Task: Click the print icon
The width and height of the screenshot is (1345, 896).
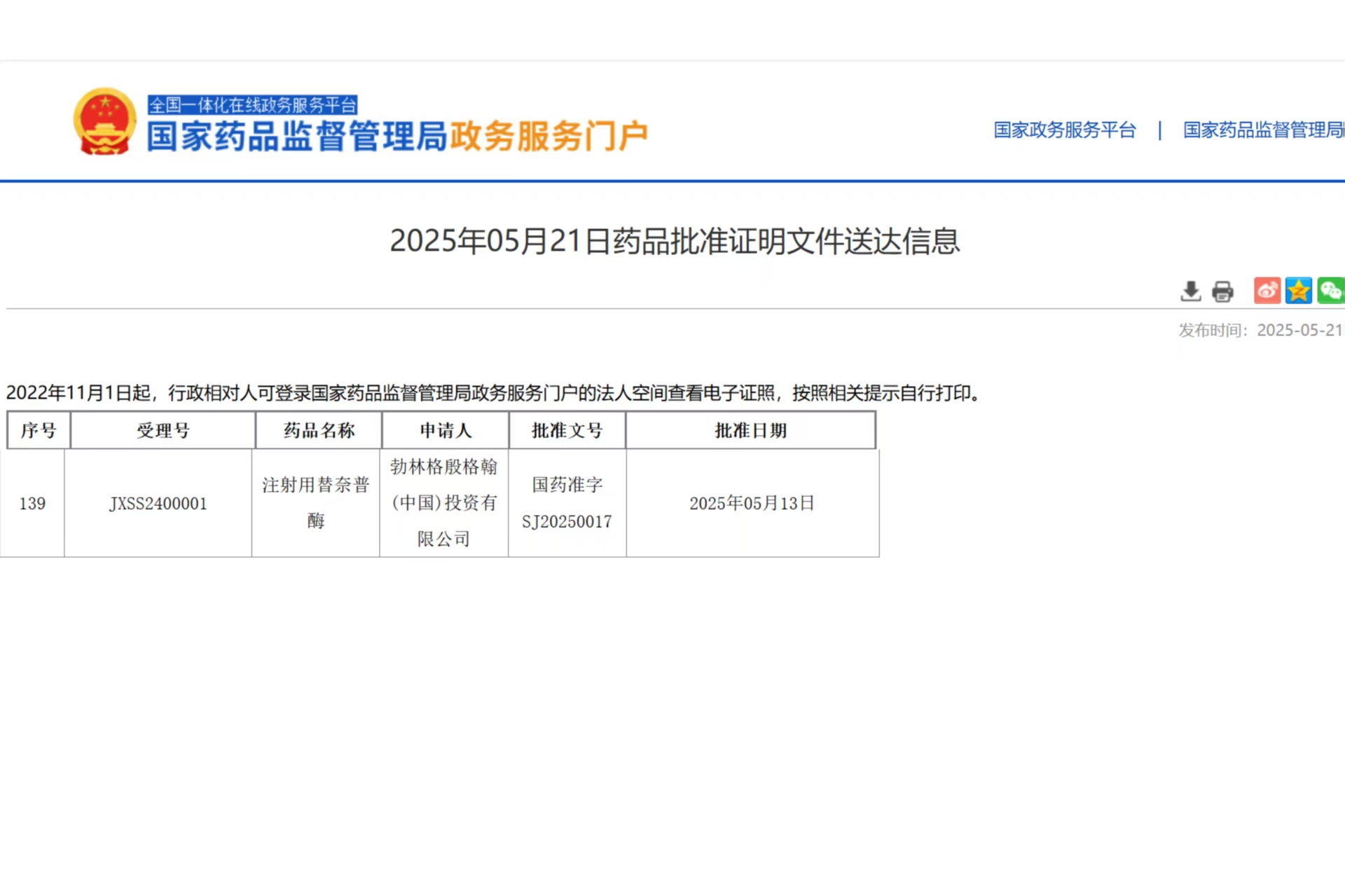Action: coord(1222,291)
